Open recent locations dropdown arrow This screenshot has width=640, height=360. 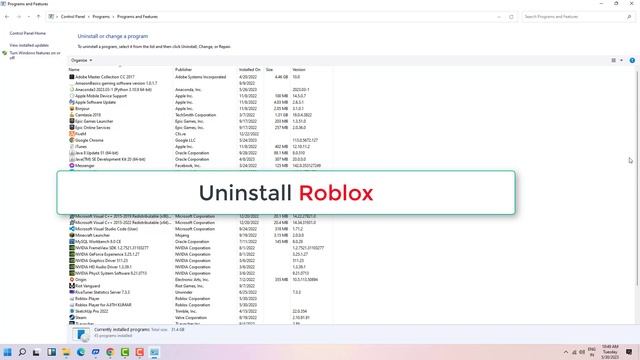(x=29, y=17)
